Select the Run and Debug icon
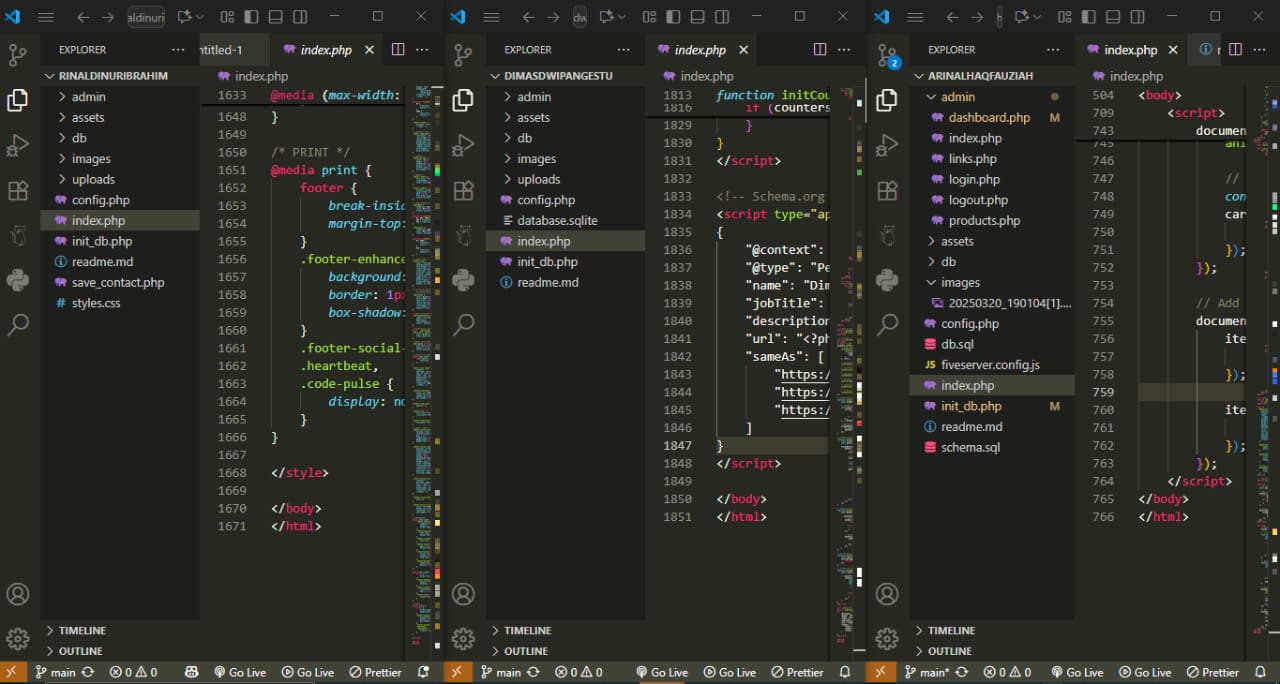Viewport: 1280px width, 684px height. click(x=18, y=145)
